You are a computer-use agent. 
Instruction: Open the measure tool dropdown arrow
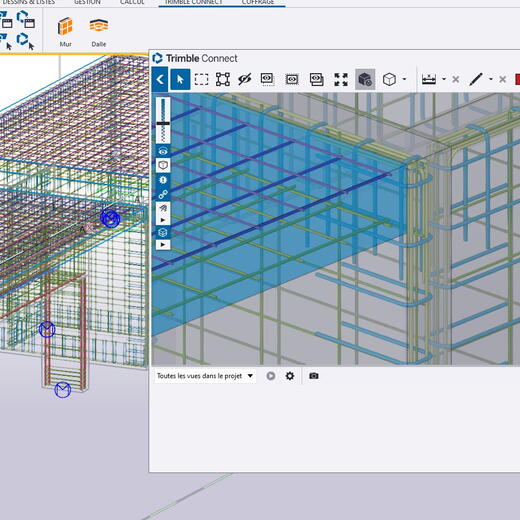444,79
